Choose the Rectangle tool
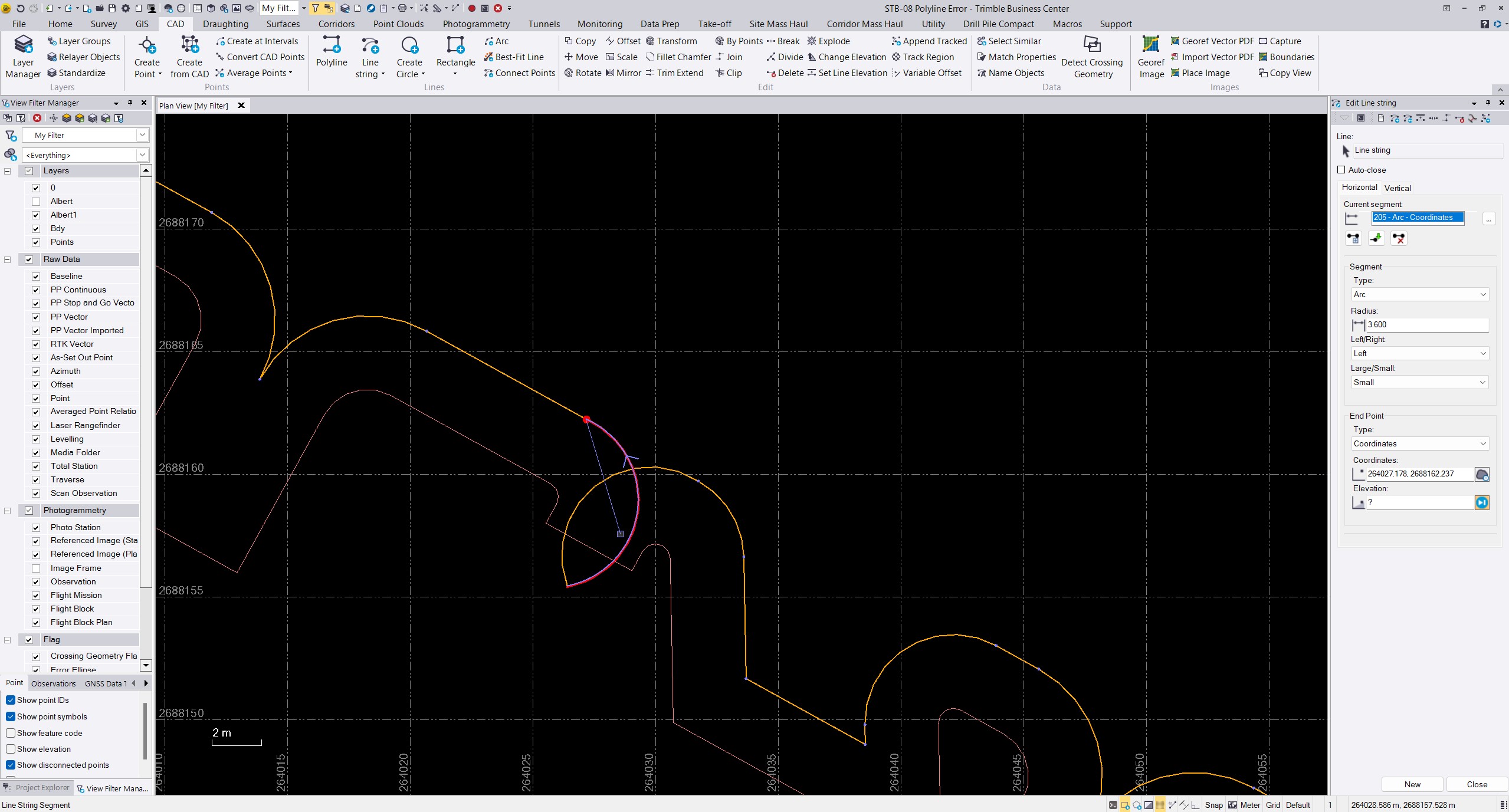This screenshot has width=1509, height=812. 455,46
